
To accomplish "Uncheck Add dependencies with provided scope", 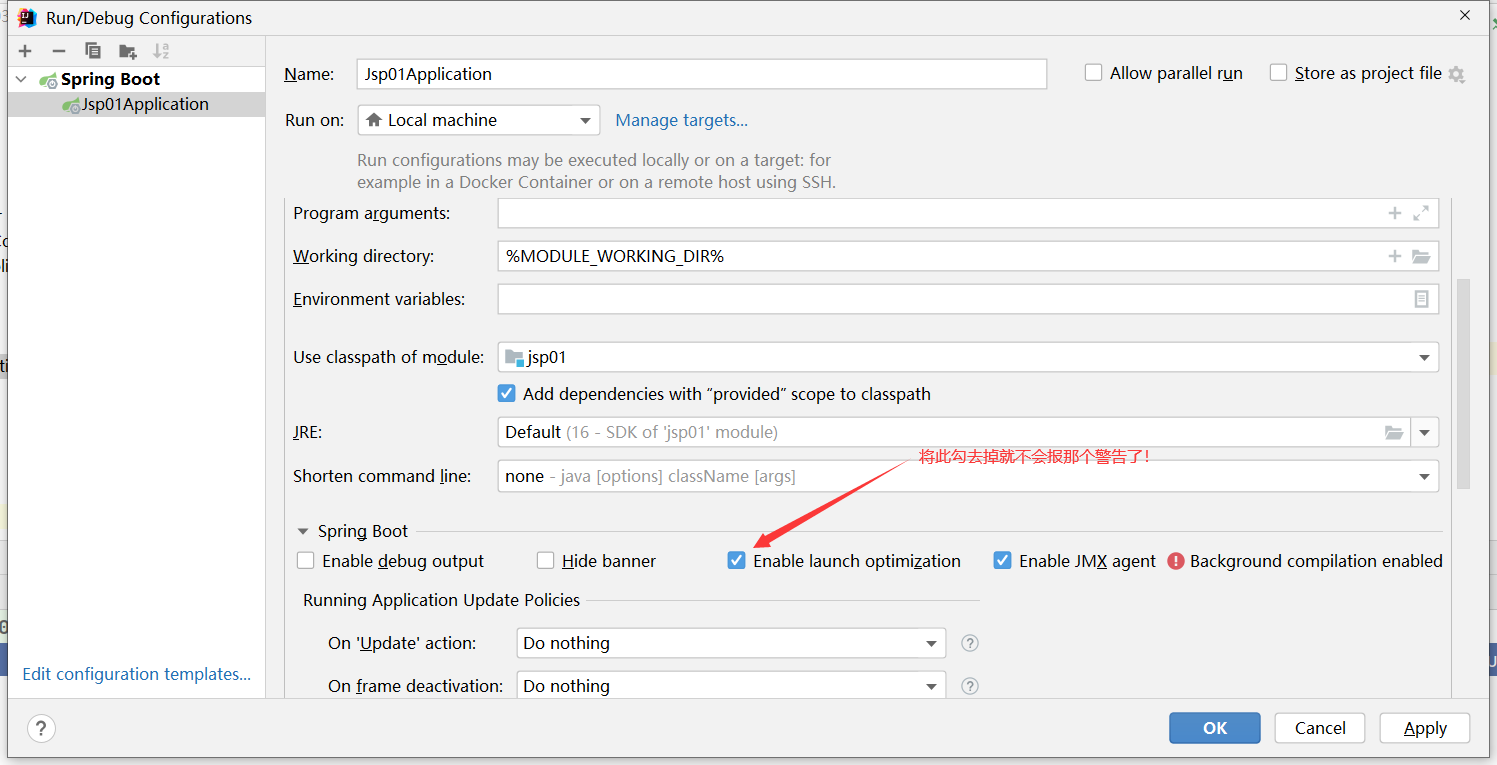I will 506,394.
